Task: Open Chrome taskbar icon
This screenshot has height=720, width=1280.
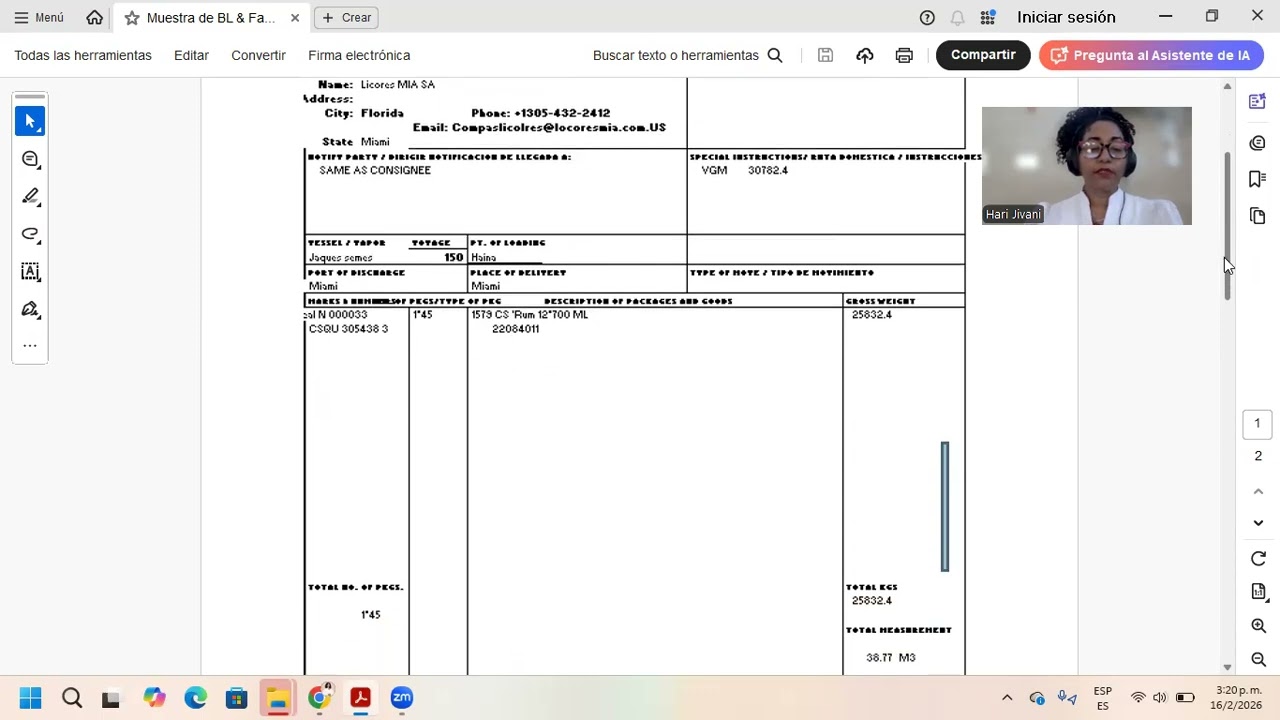Action: tap(319, 698)
